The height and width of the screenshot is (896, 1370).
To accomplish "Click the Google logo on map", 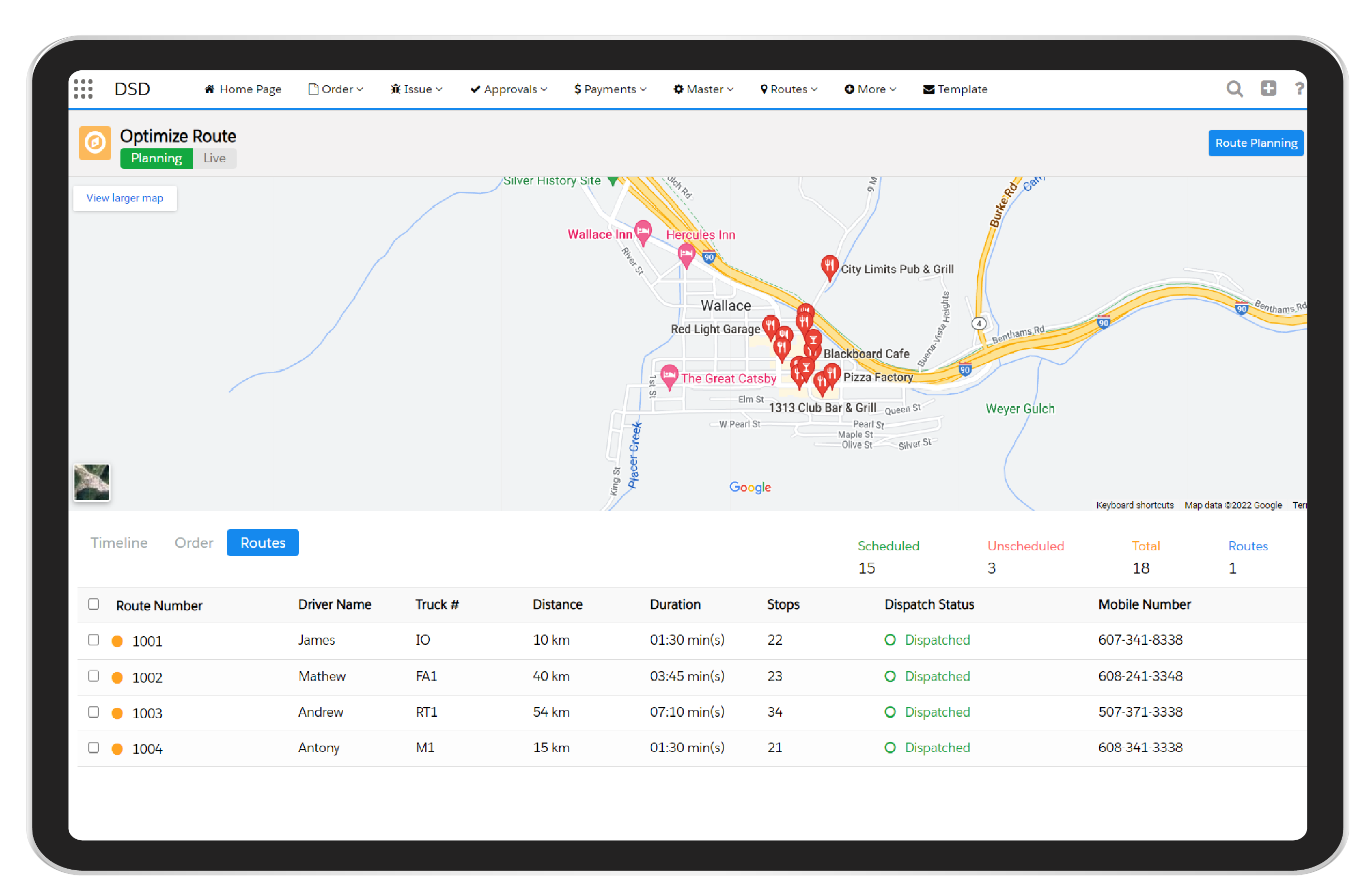I will pos(750,487).
